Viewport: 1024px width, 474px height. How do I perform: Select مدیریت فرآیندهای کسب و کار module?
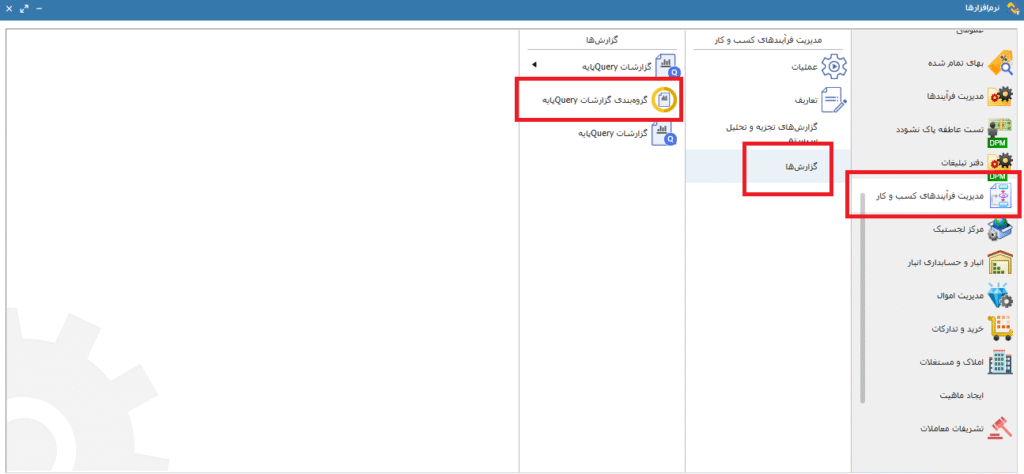(999, 196)
